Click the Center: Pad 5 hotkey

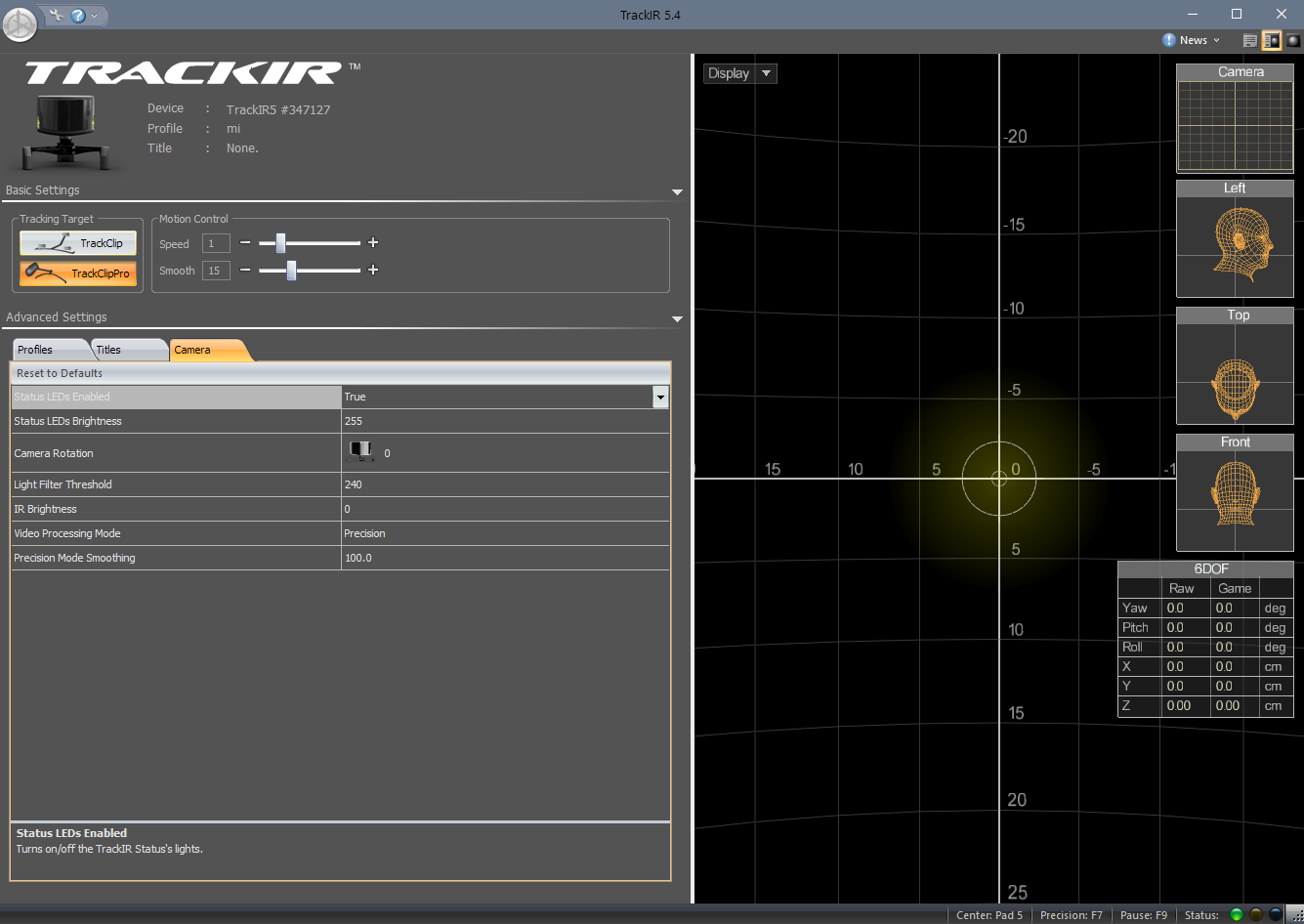(x=989, y=915)
